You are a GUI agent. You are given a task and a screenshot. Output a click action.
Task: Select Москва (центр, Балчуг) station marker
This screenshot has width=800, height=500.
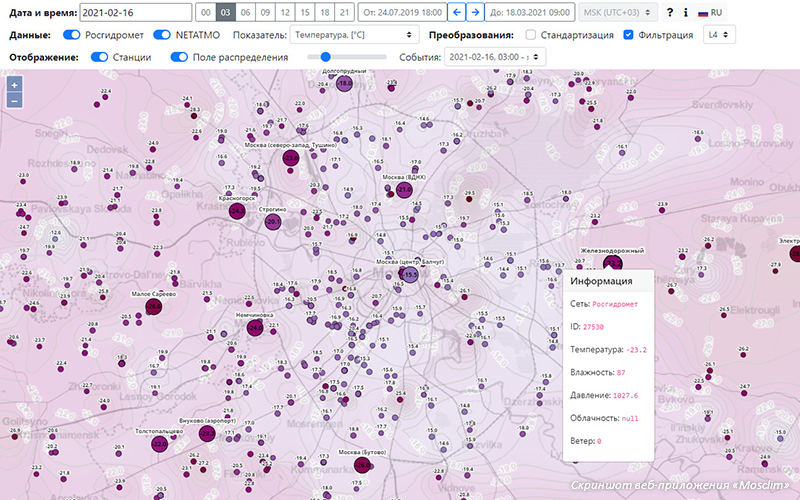click(410, 274)
